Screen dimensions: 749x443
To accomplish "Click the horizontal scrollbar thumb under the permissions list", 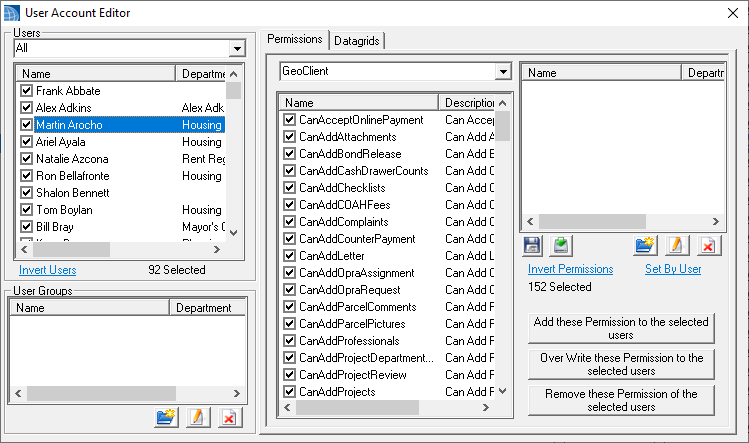I will (x=357, y=407).
